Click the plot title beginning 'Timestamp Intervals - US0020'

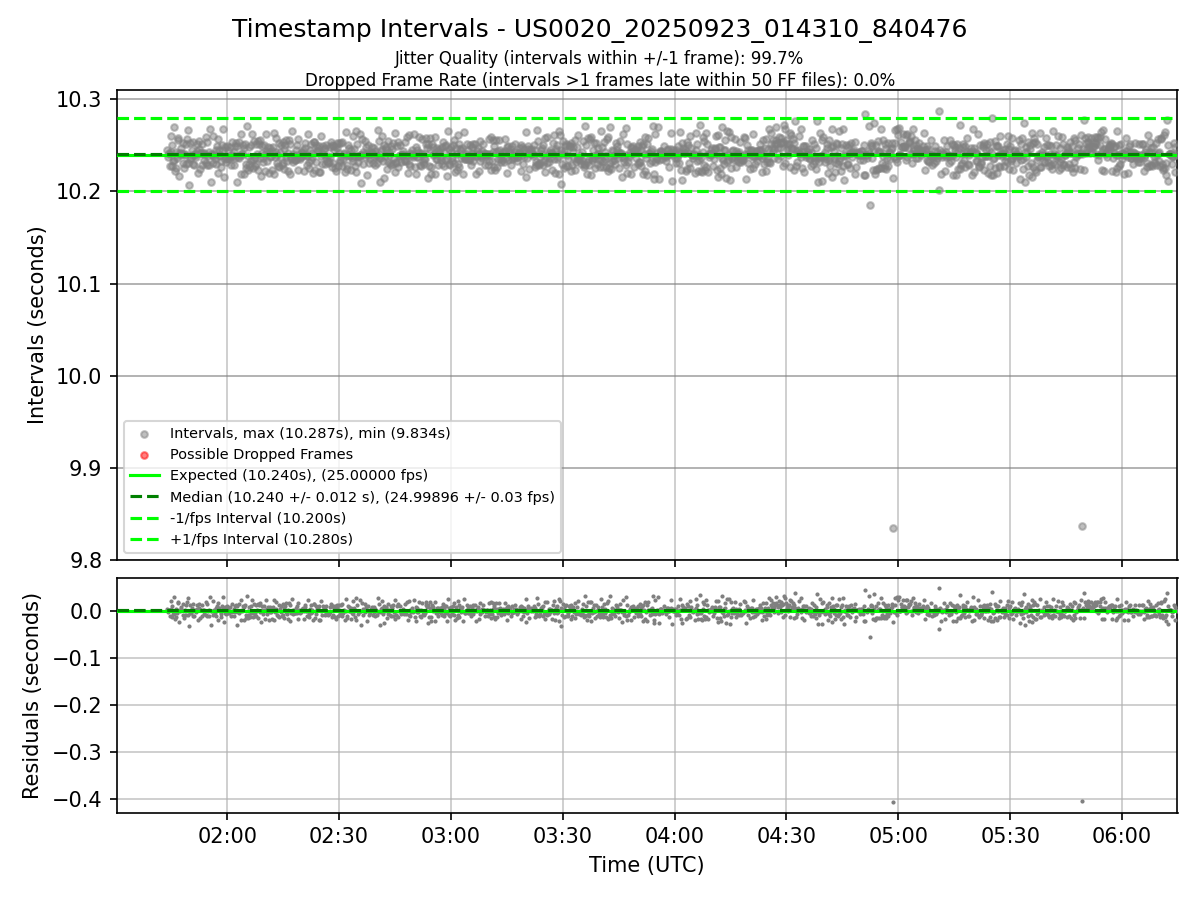[599, 29]
